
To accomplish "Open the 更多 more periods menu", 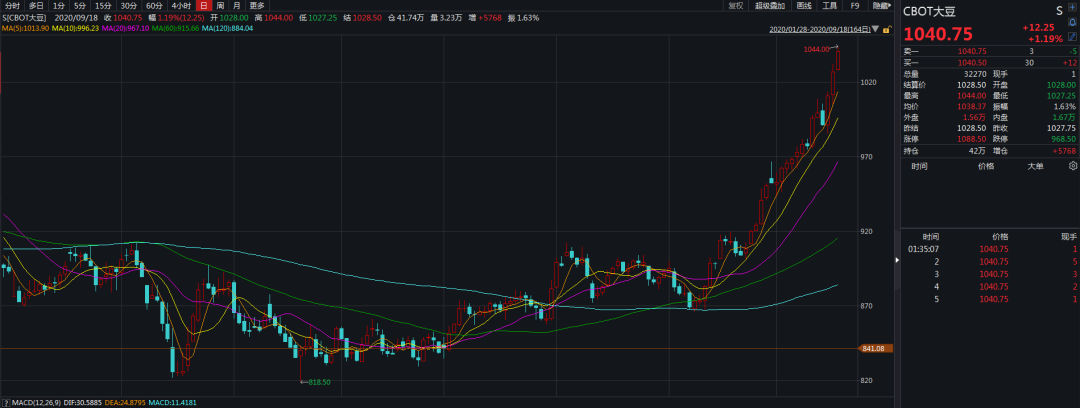I will click(x=256, y=6).
